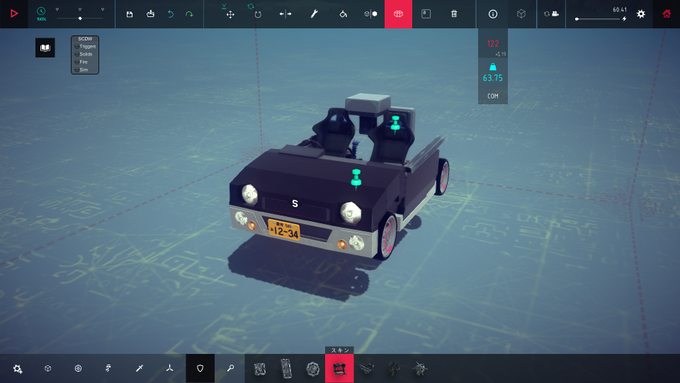Redo the last undone action
680x383 pixels.
(x=190, y=14)
